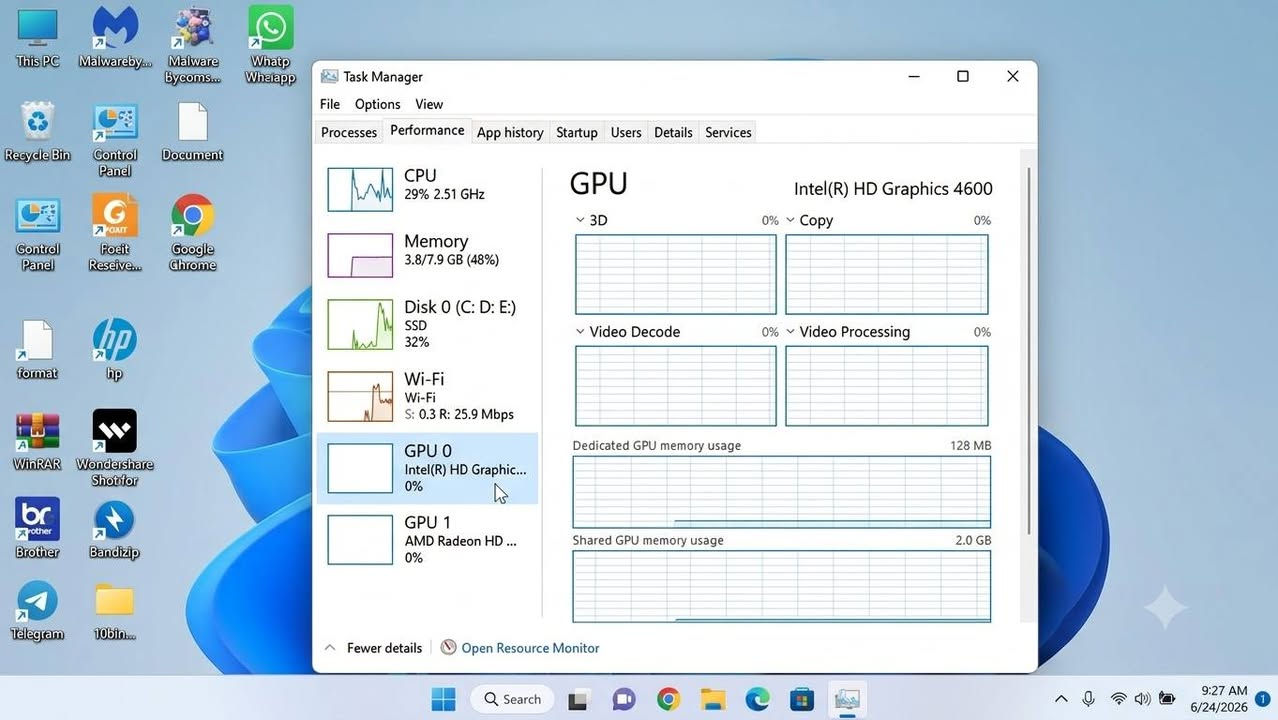
Task: Collapse view with Fewer details
Action: click(x=373, y=648)
